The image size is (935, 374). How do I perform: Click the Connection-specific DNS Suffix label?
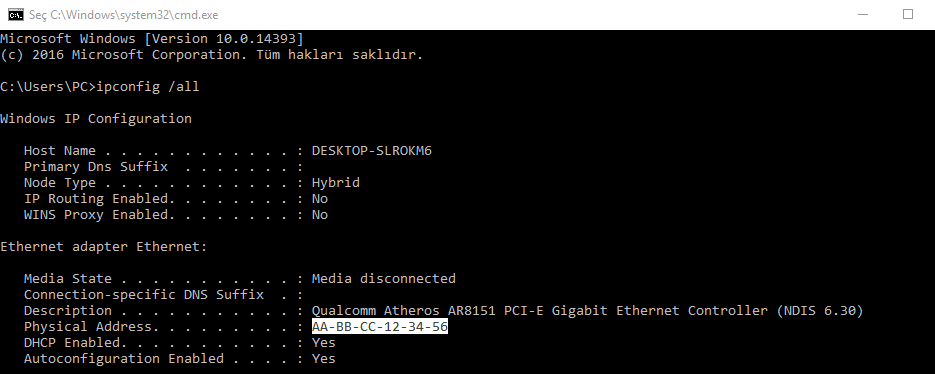click(144, 295)
